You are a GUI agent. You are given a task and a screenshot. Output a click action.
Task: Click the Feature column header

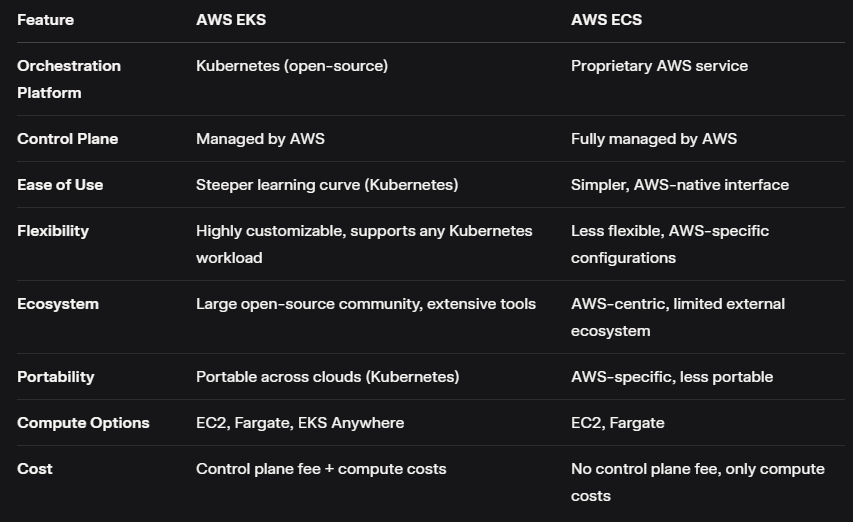tap(45, 20)
